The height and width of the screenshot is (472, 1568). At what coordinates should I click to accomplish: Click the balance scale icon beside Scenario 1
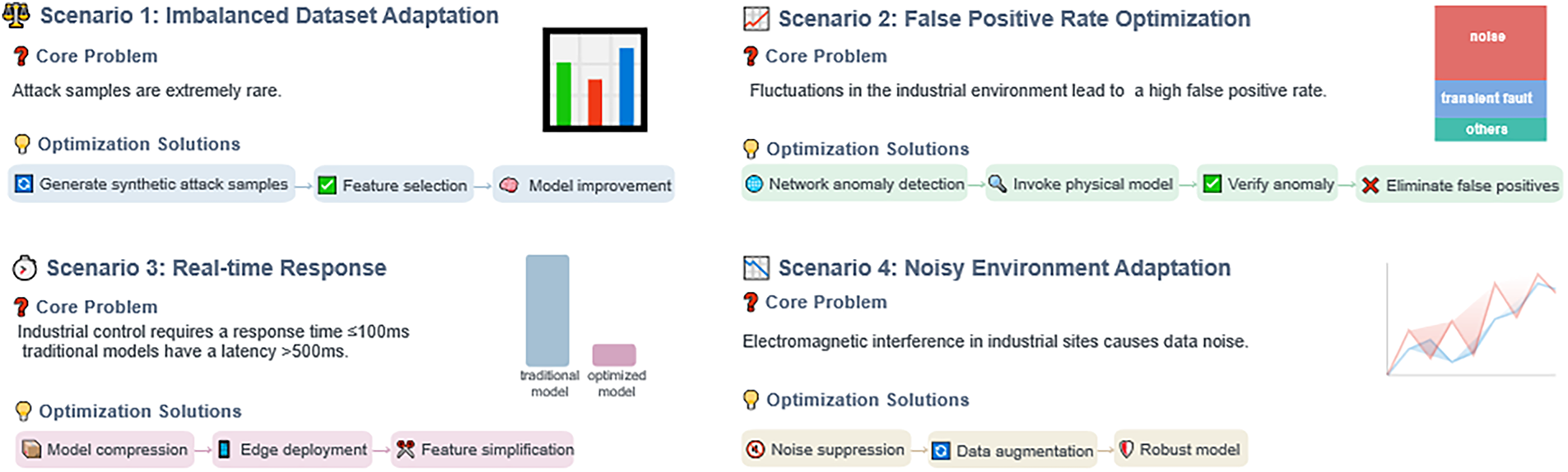[16, 16]
